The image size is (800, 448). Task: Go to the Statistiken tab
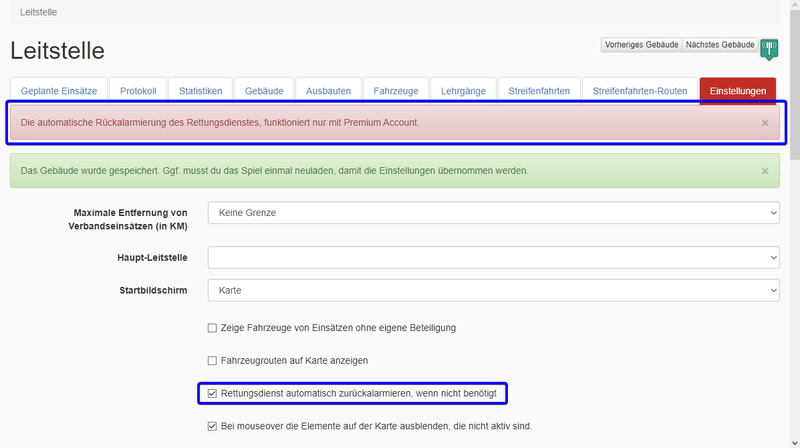(x=201, y=91)
